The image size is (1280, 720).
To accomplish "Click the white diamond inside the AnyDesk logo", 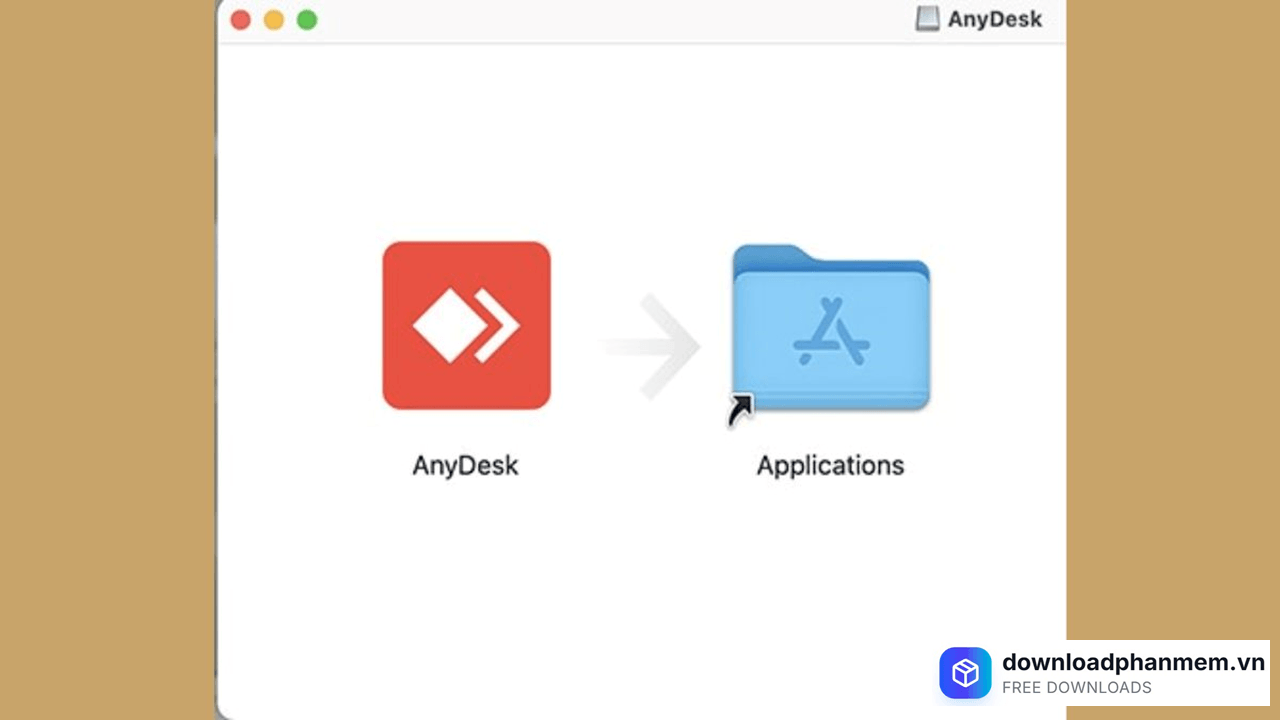I will (450, 325).
